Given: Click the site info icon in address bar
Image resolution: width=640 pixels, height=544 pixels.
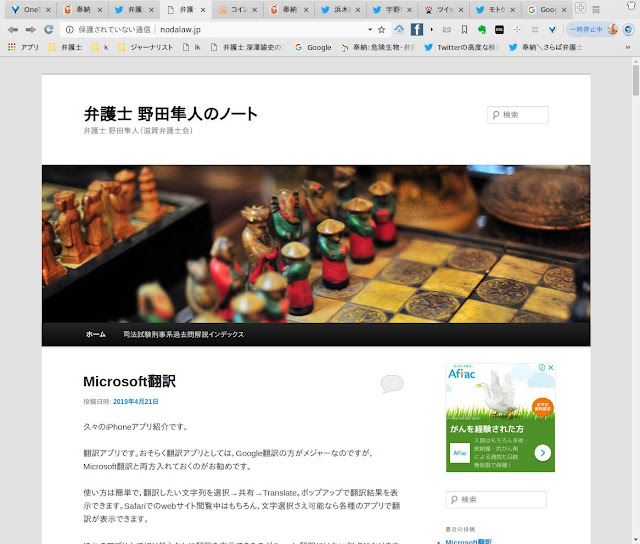Looking at the screenshot, I should tap(69, 29).
